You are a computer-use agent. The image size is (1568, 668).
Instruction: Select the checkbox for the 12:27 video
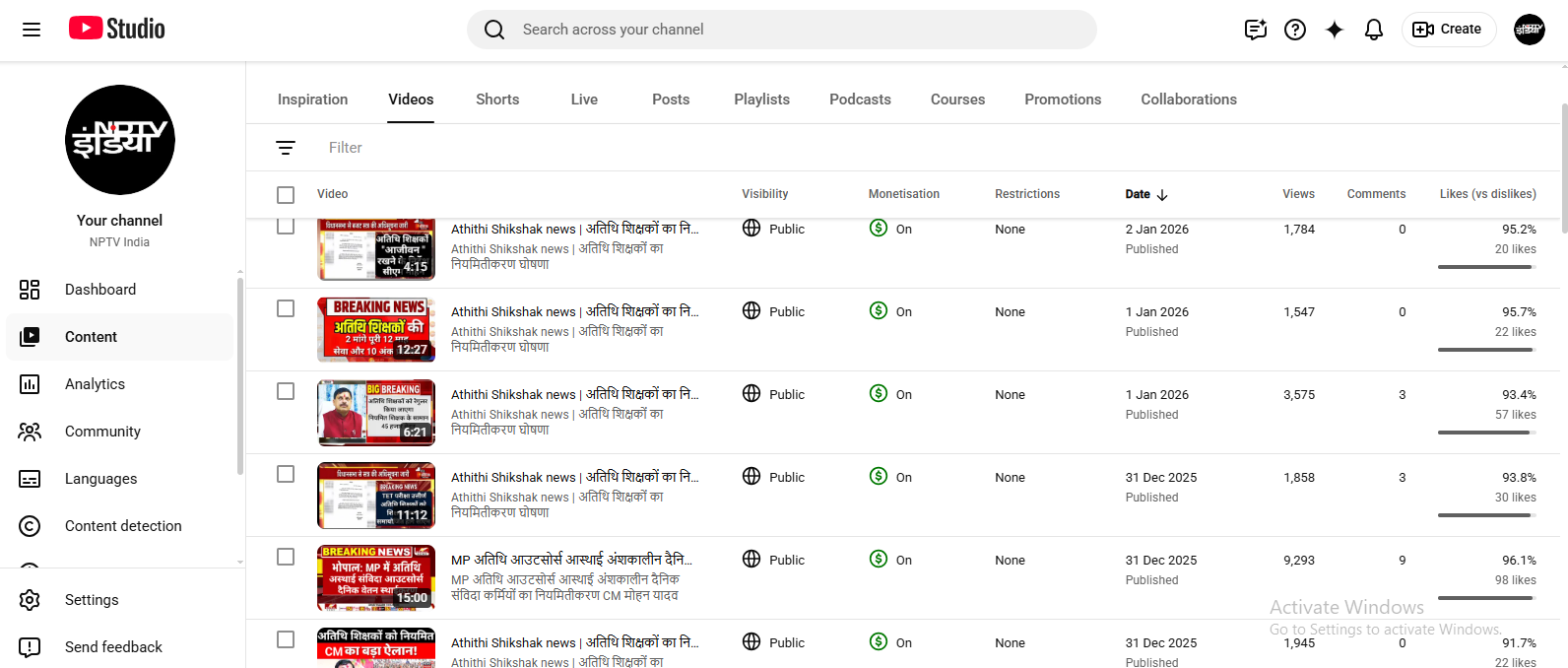(286, 308)
